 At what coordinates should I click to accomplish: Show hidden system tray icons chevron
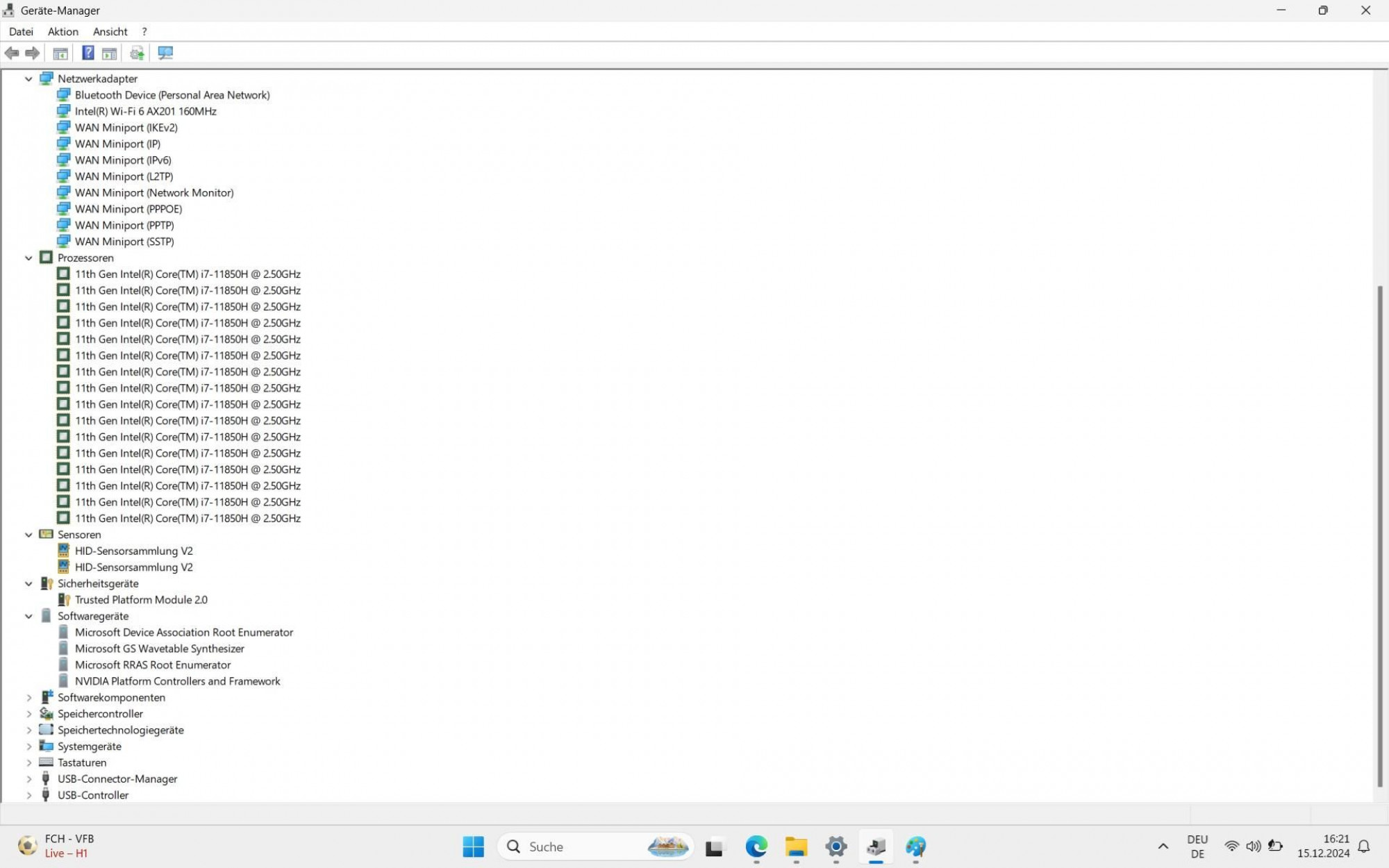tap(1163, 846)
